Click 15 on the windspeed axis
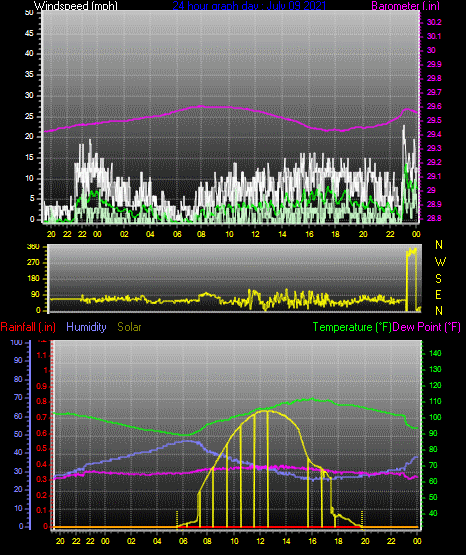 29,158
